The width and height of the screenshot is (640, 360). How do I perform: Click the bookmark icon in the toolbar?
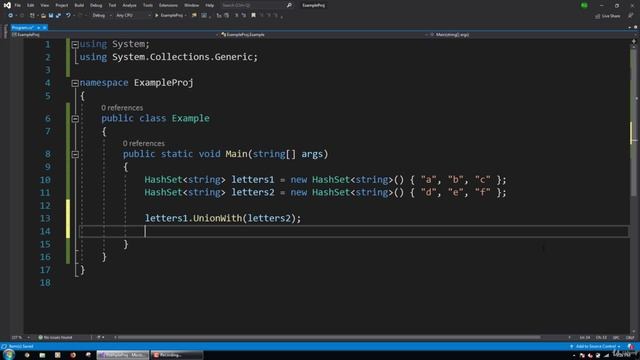click(x=253, y=16)
